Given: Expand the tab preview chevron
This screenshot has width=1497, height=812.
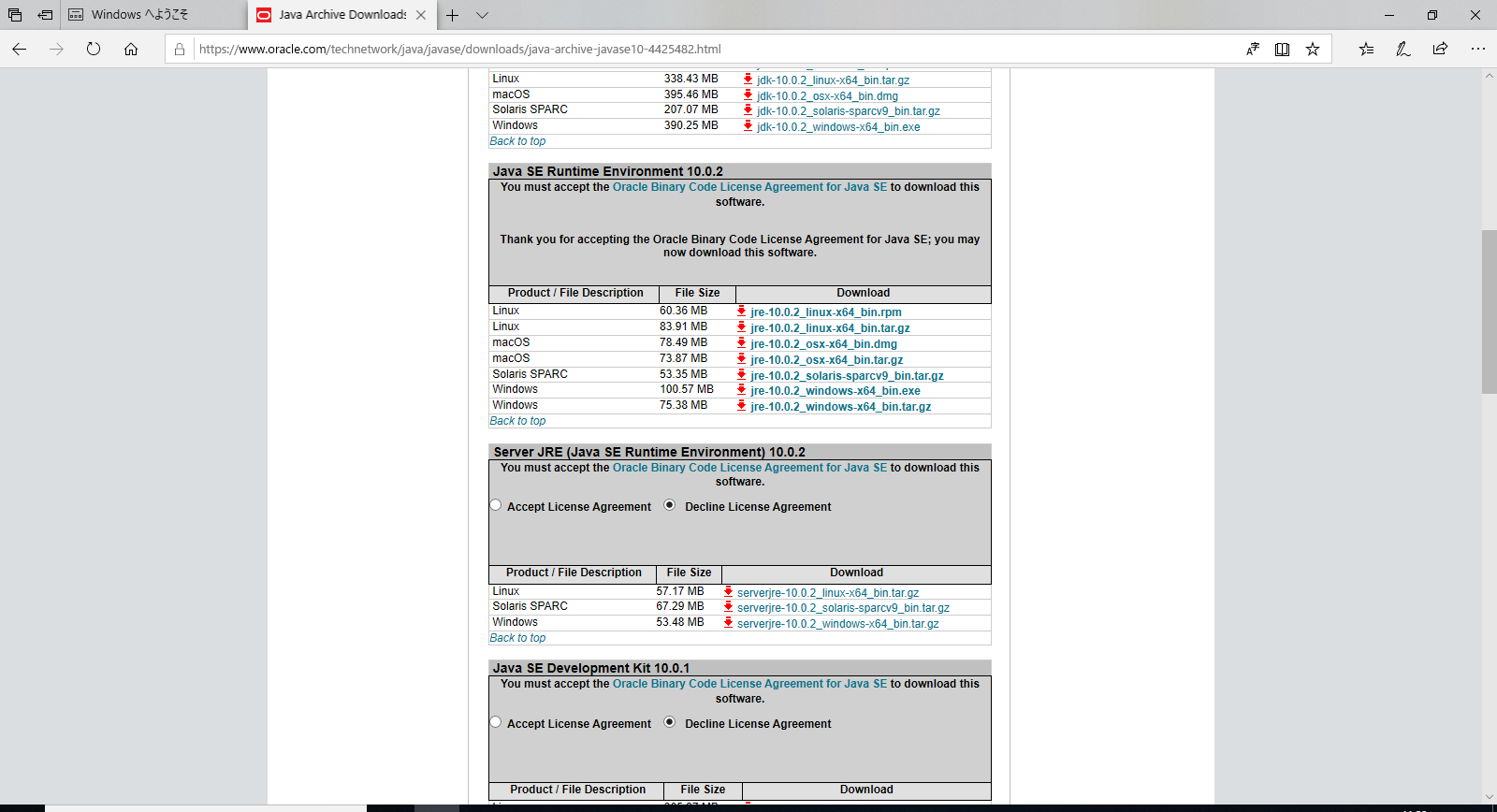Looking at the screenshot, I should coord(482,15).
